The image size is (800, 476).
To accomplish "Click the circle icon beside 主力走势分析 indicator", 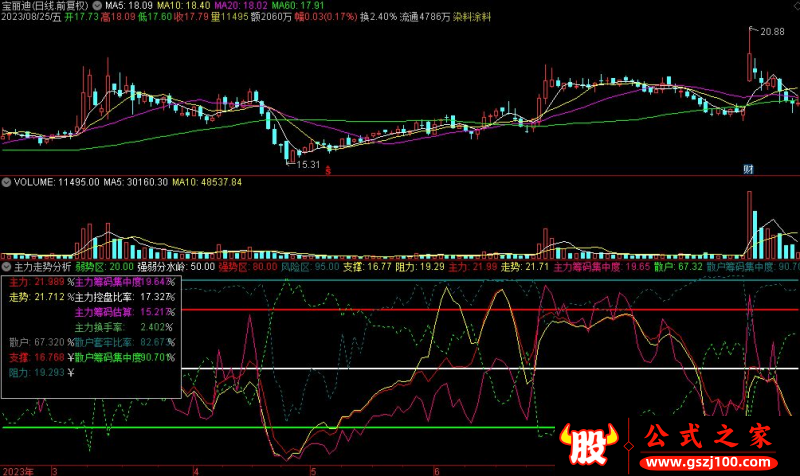I will [x=6, y=267].
